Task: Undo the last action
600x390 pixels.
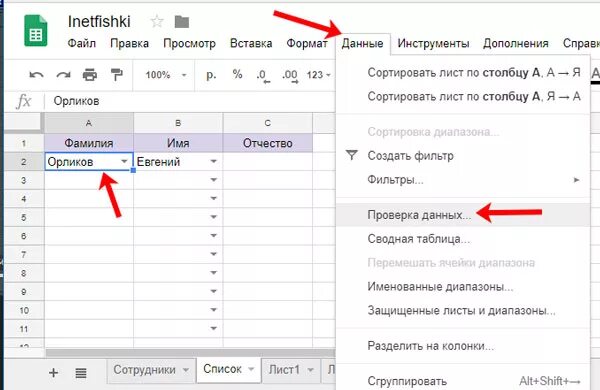Action: 36,75
